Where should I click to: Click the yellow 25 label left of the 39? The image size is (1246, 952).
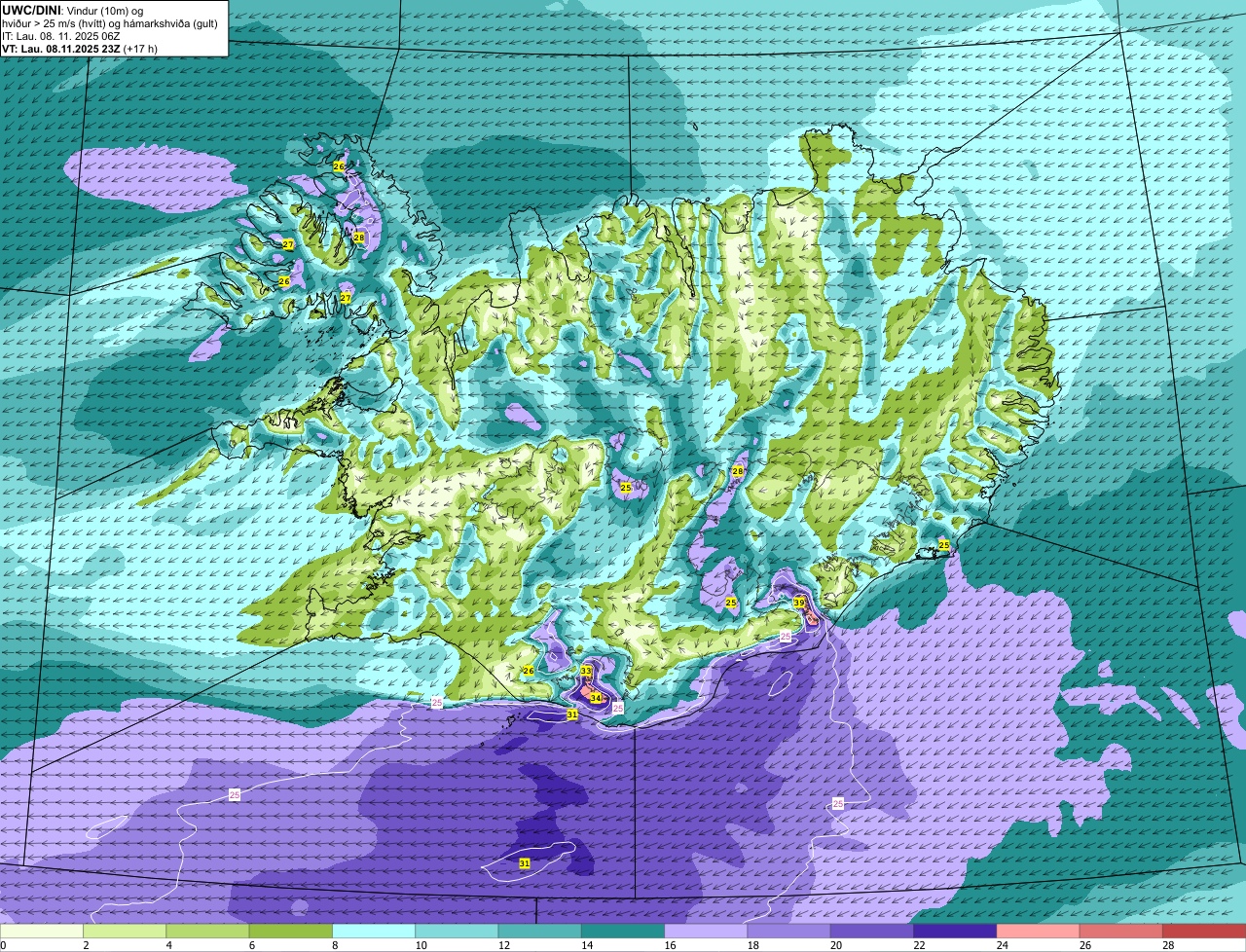[731, 604]
